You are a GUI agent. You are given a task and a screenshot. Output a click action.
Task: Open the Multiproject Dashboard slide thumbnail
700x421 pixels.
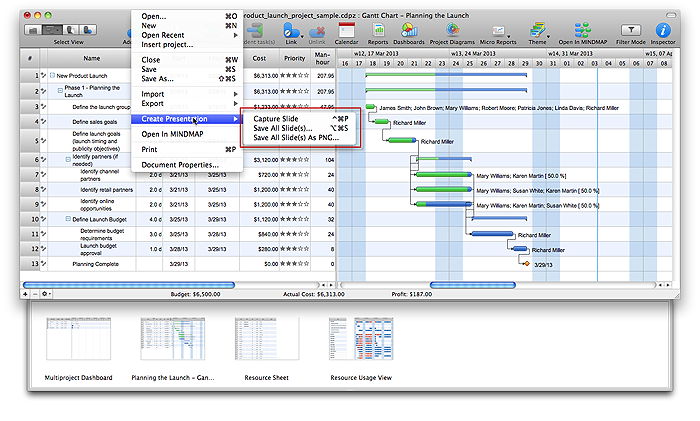point(78,338)
